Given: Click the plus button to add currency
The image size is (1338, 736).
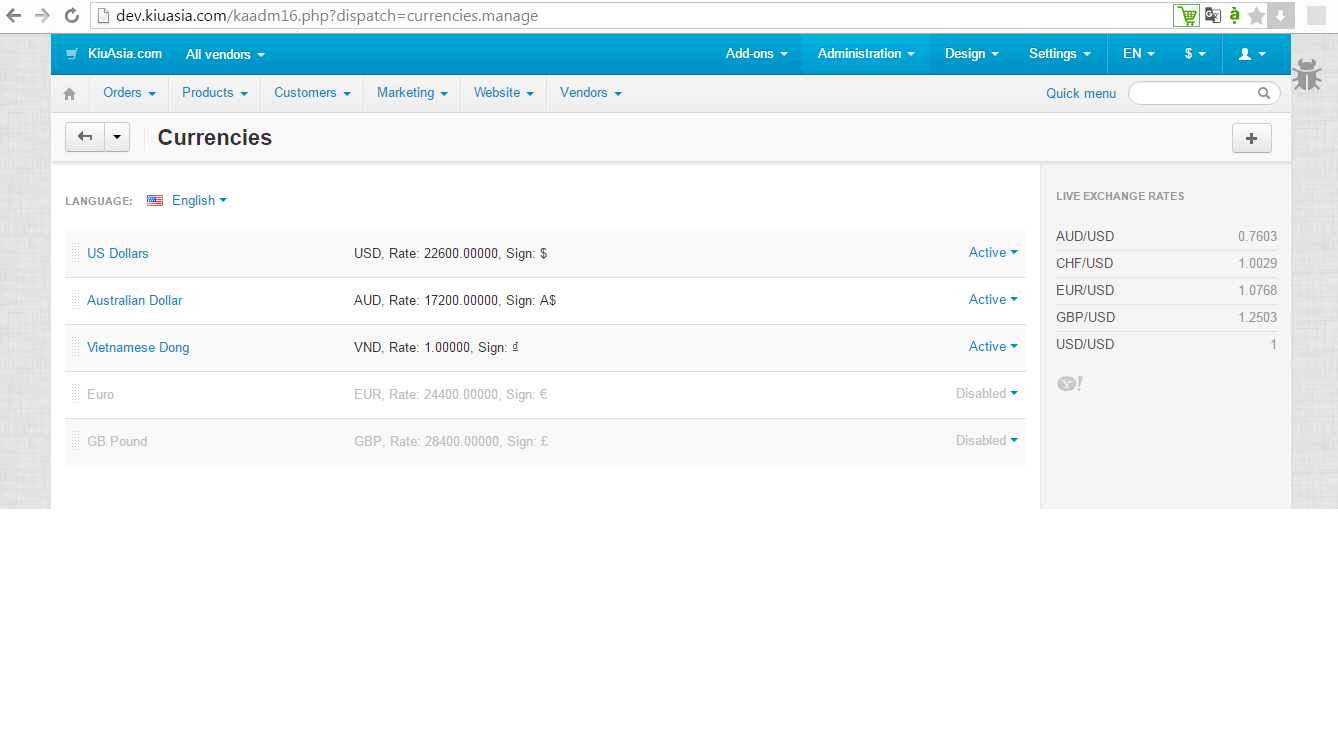Looking at the screenshot, I should click(x=1251, y=138).
